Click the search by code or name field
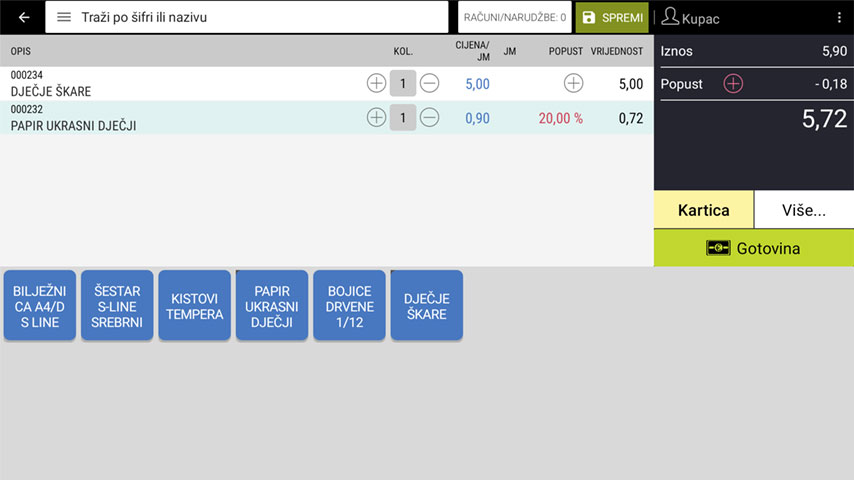 247,17
